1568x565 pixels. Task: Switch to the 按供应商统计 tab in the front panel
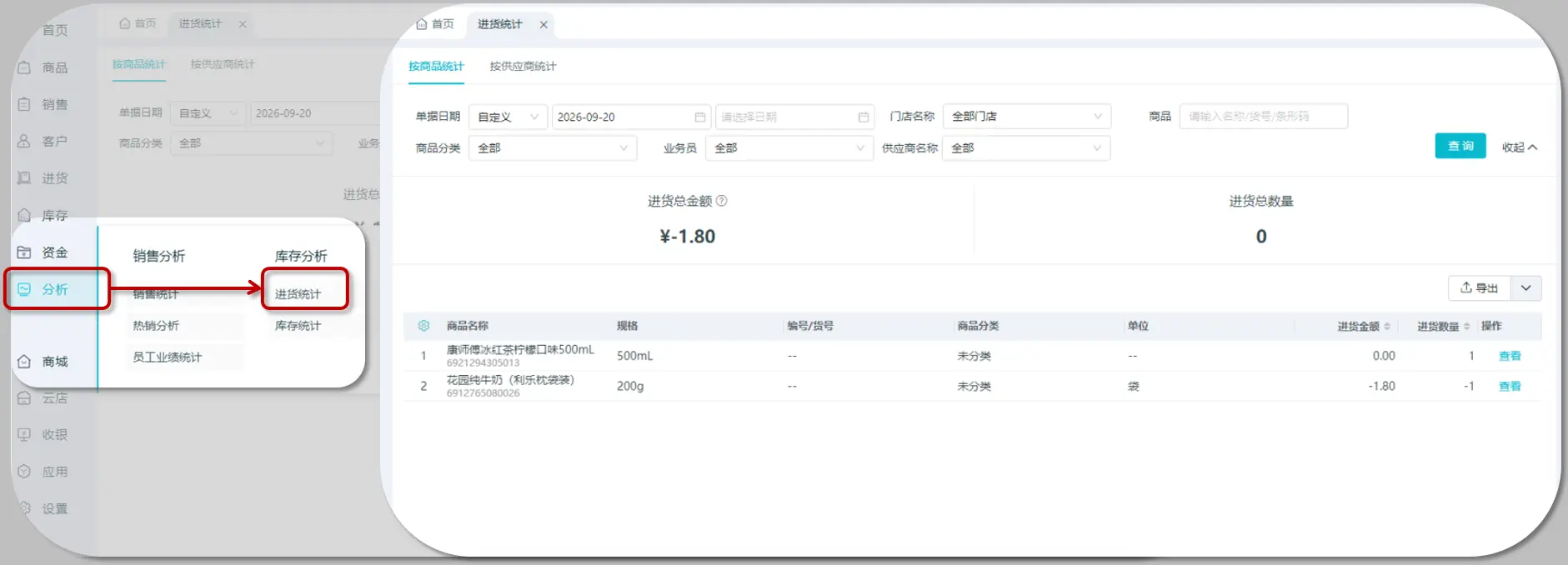click(x=523, y=66)
